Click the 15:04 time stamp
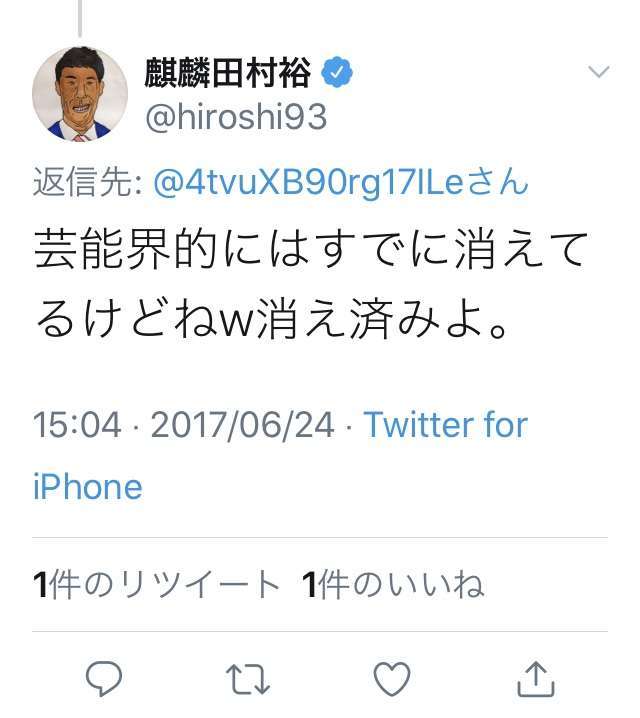 point(77,424)
